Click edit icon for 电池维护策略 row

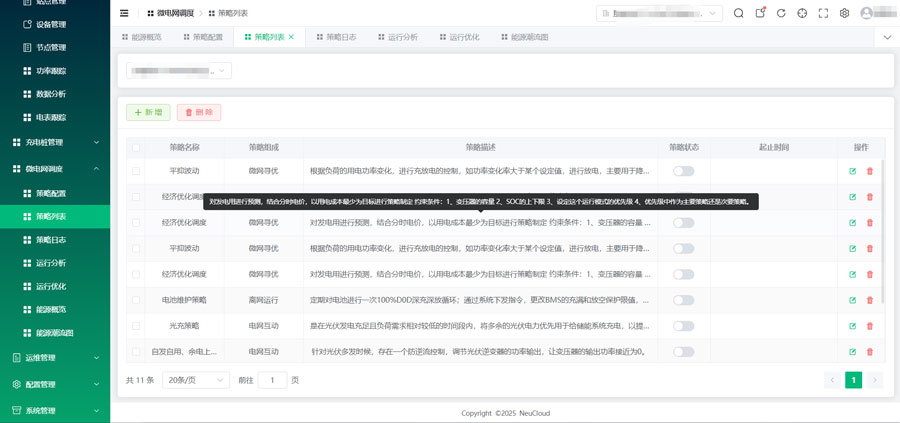[x=852, y=300]
